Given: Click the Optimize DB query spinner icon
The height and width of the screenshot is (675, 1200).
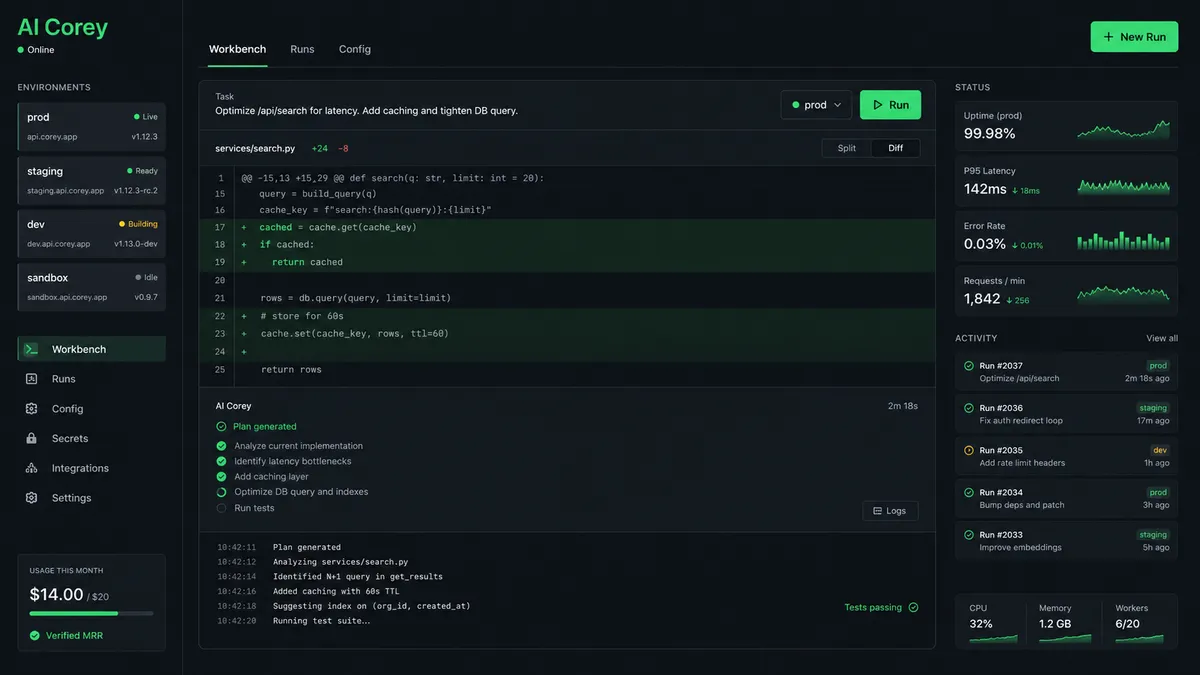Looking at the screenshot, I should 221,492.
